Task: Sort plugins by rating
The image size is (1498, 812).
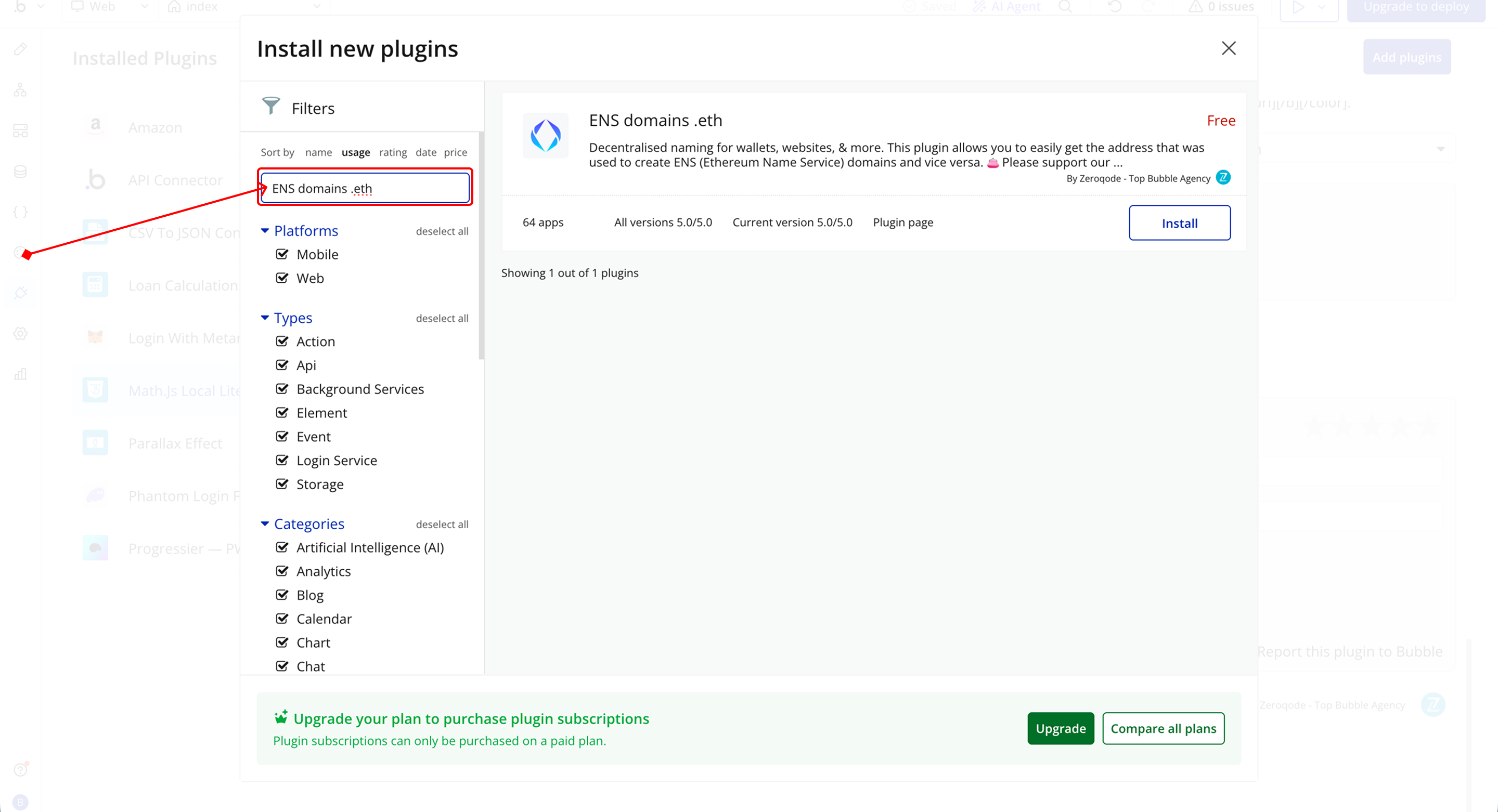Action: (393, 152)
